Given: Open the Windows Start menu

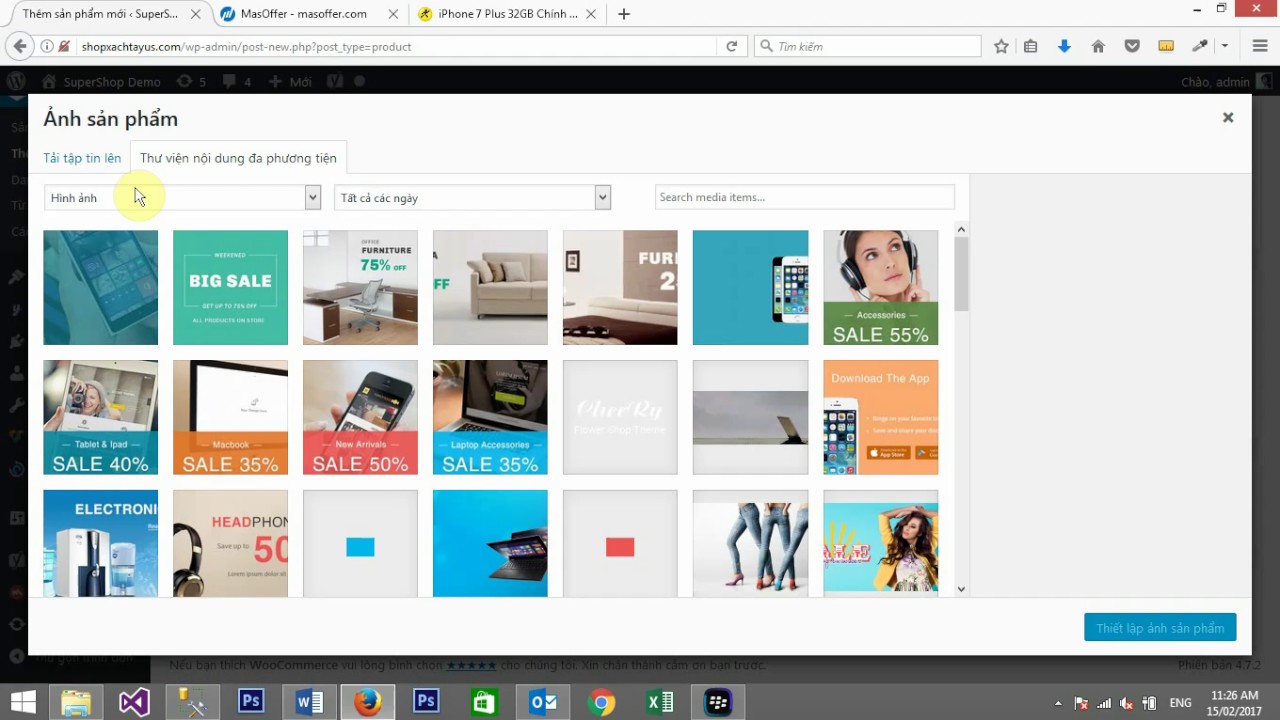Looking at the screenshot, I should [22, 702].
